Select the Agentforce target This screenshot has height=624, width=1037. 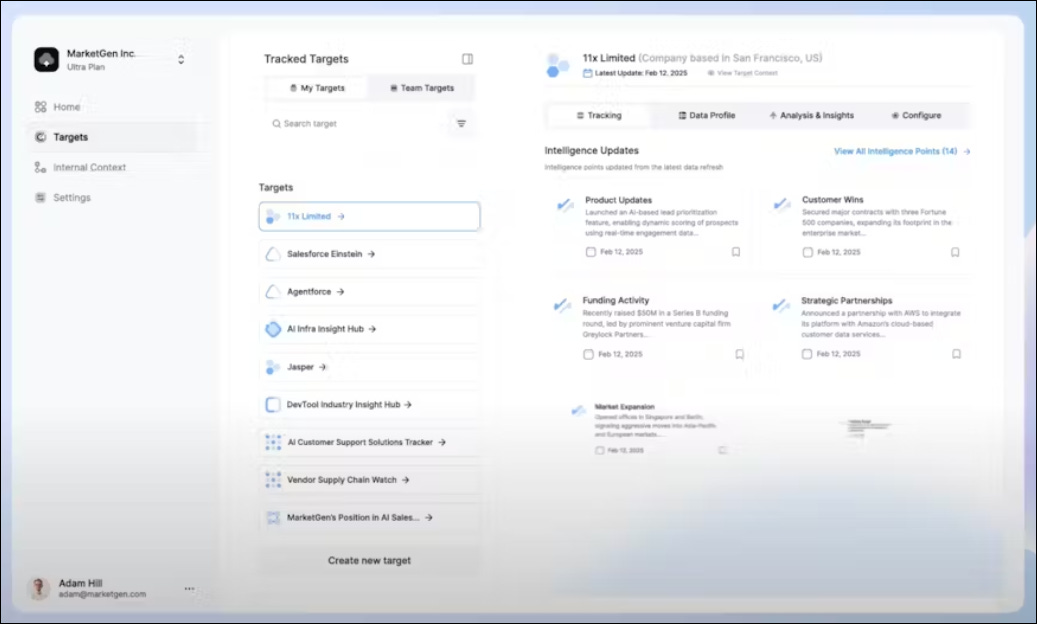tap(369, 292)
